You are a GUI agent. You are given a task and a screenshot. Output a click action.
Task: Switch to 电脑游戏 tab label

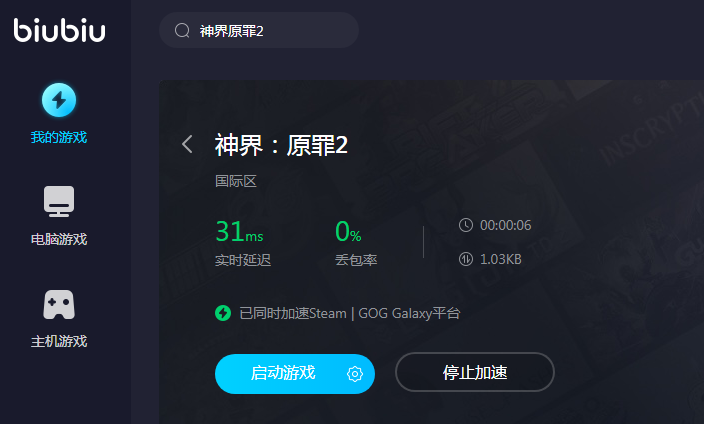59,239
